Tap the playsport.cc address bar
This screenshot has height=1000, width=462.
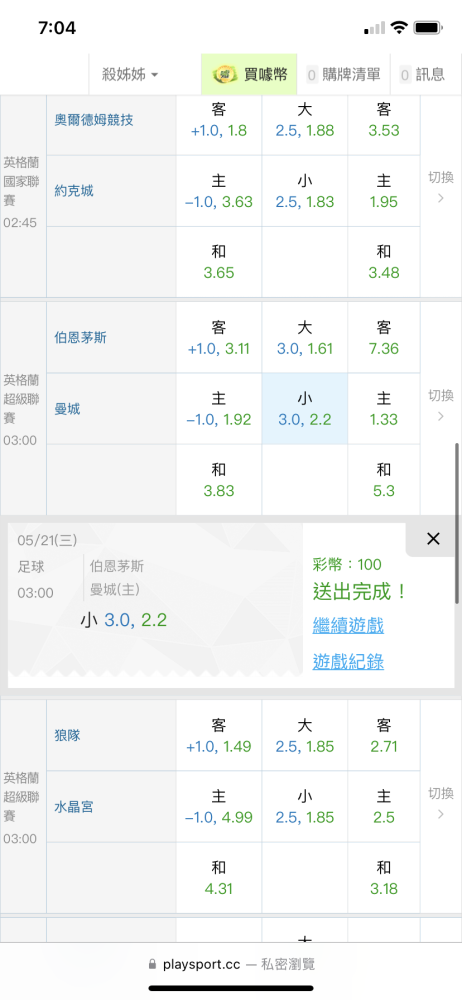click(231, 964)
